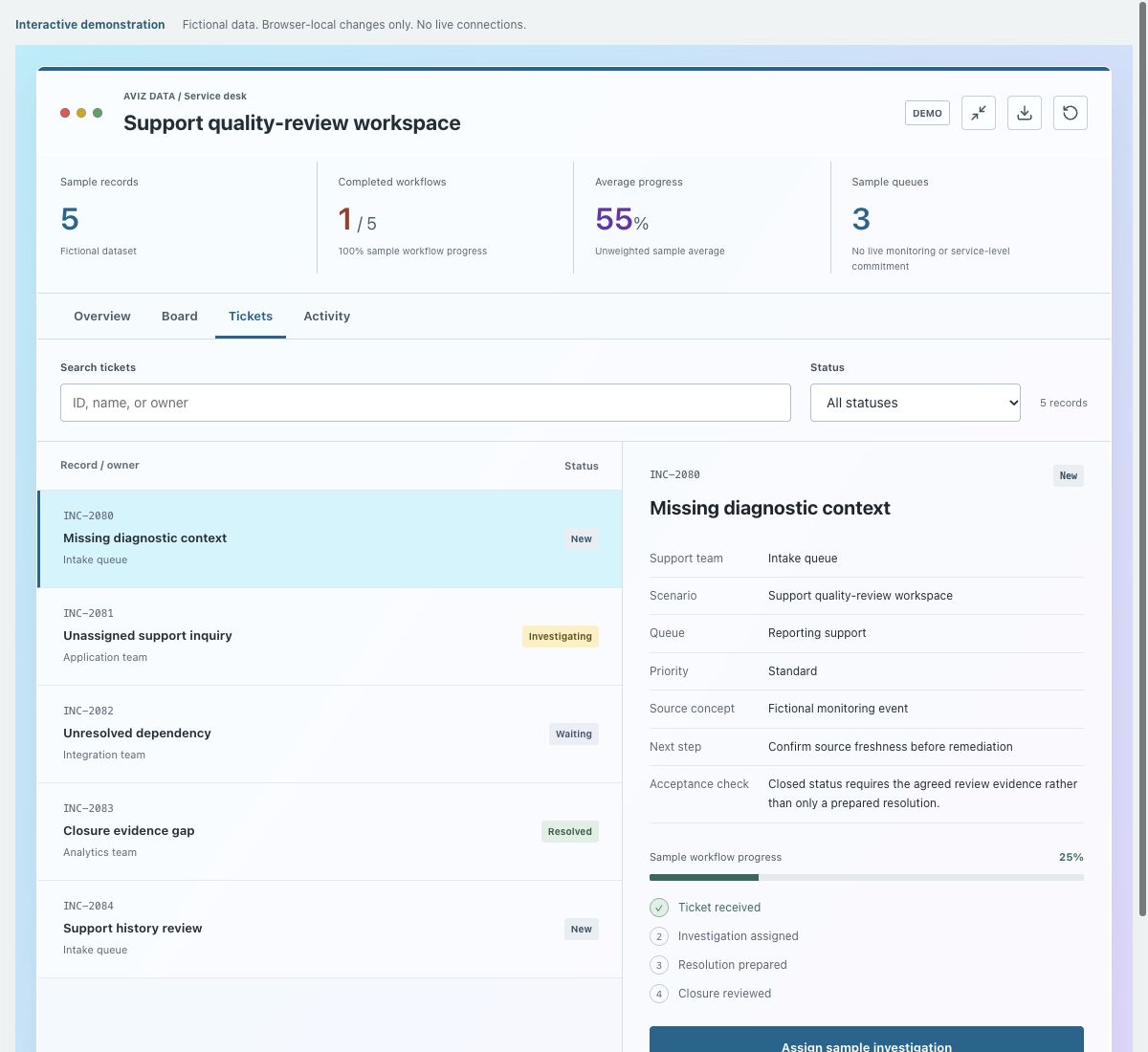Click the Sample queues value 3

(861, 219)
